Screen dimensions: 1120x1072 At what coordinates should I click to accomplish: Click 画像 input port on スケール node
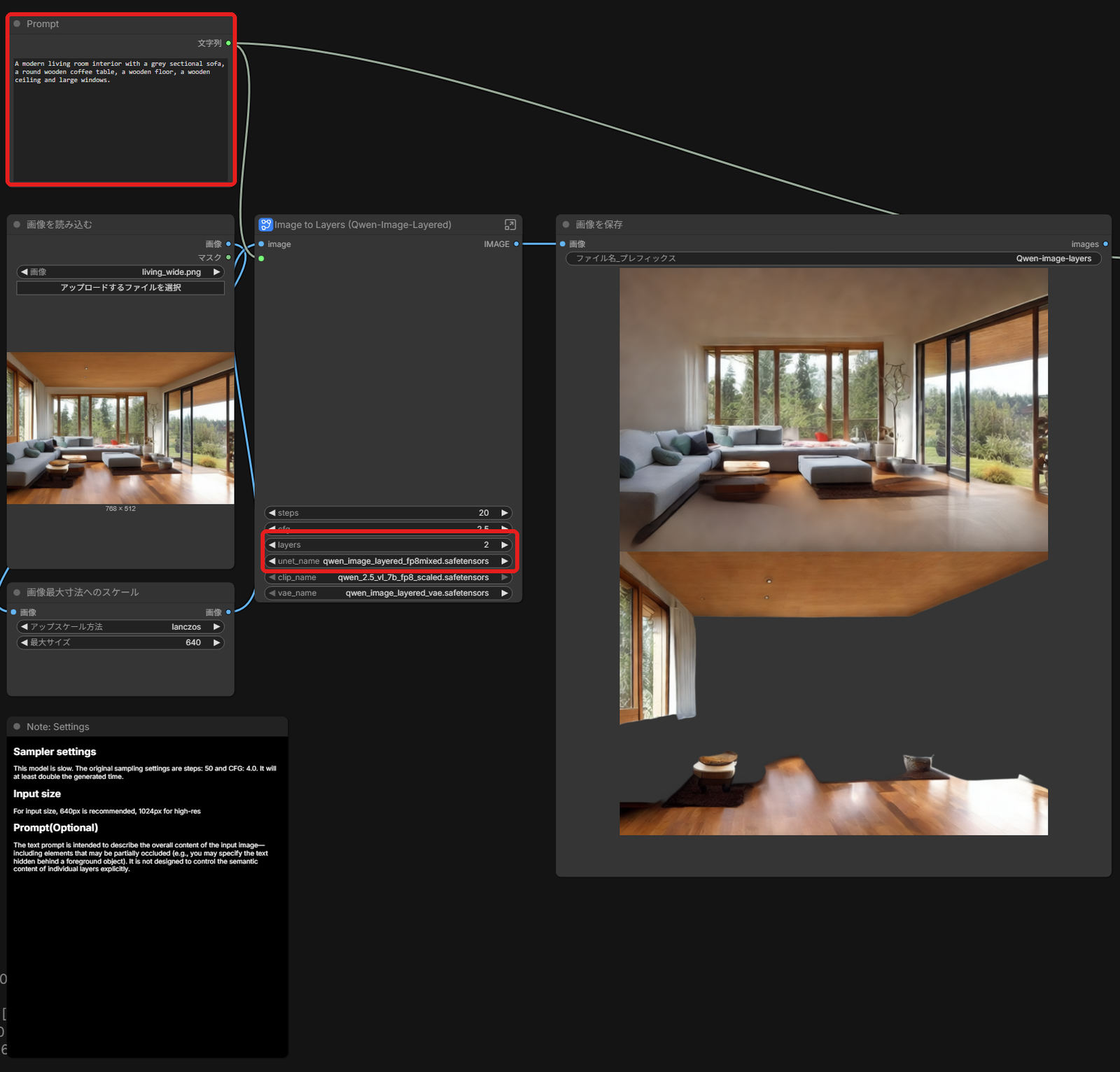(x=13, y=612)
